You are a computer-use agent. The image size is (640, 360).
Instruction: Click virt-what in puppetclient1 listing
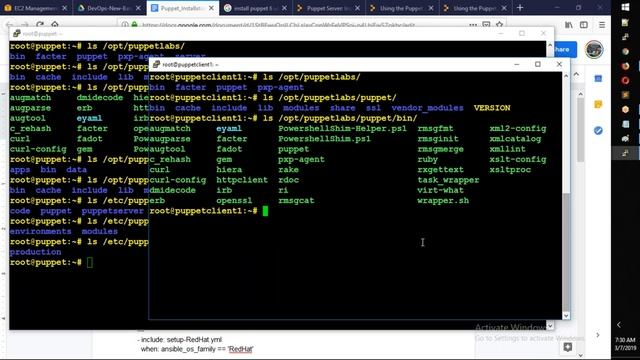440,190
